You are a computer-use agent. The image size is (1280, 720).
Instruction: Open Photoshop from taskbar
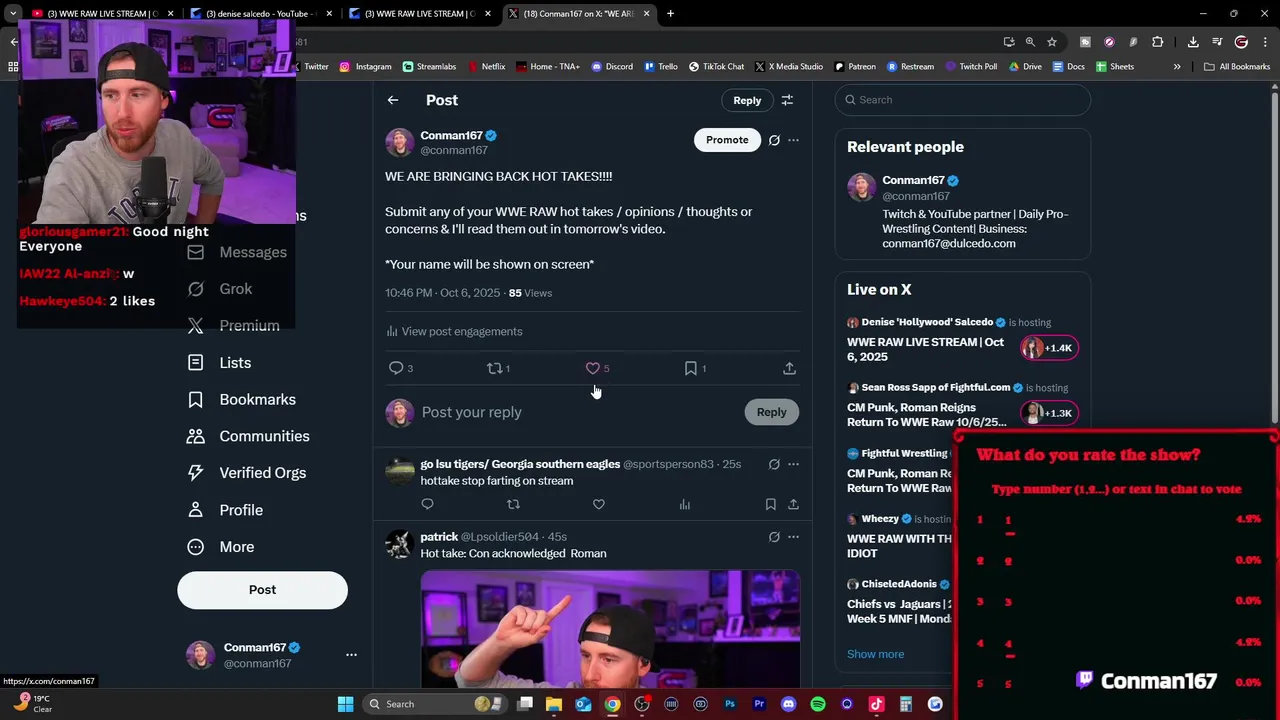(730, 704)
